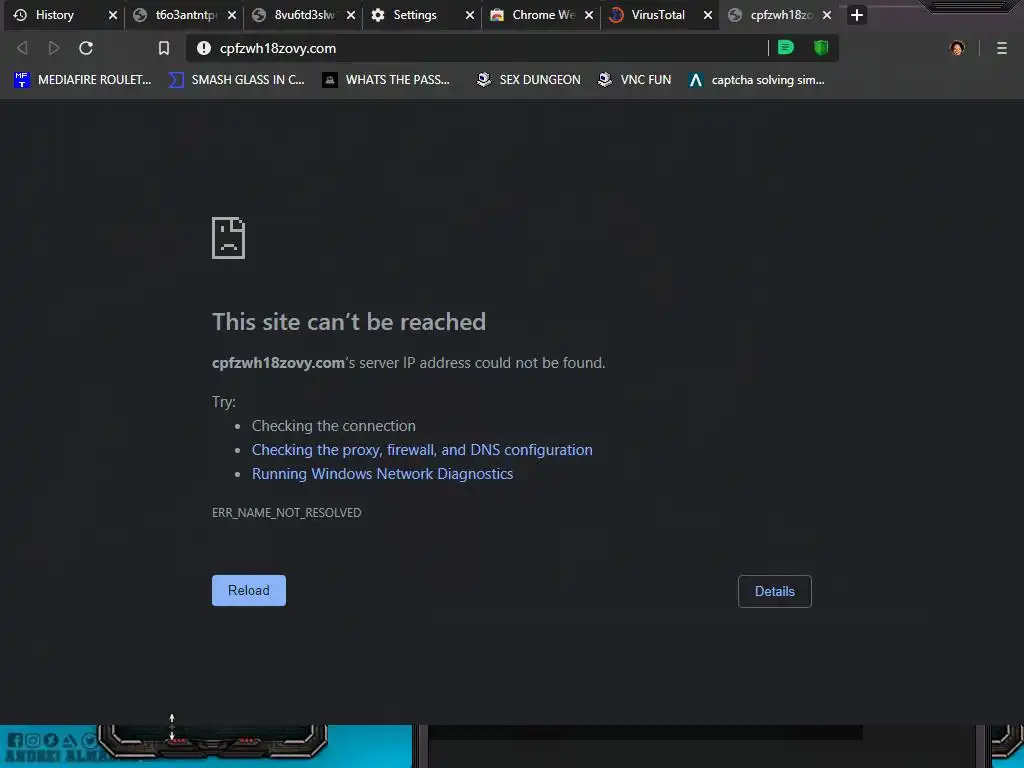Switch to the t6o3antntp tab
Image resolution: width=1024 pixels, height=768 pixels.
[185, 15]
